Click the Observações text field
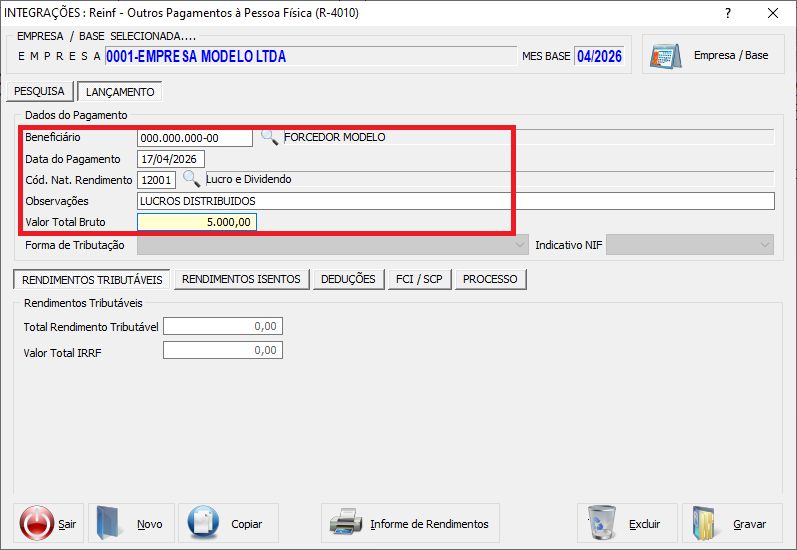797x550 pixels. click(x=455, y=201)
